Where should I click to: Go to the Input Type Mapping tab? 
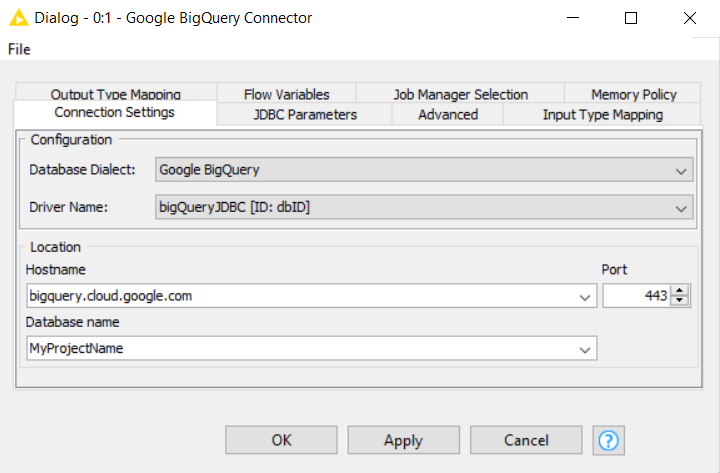(x=602, y=114)
